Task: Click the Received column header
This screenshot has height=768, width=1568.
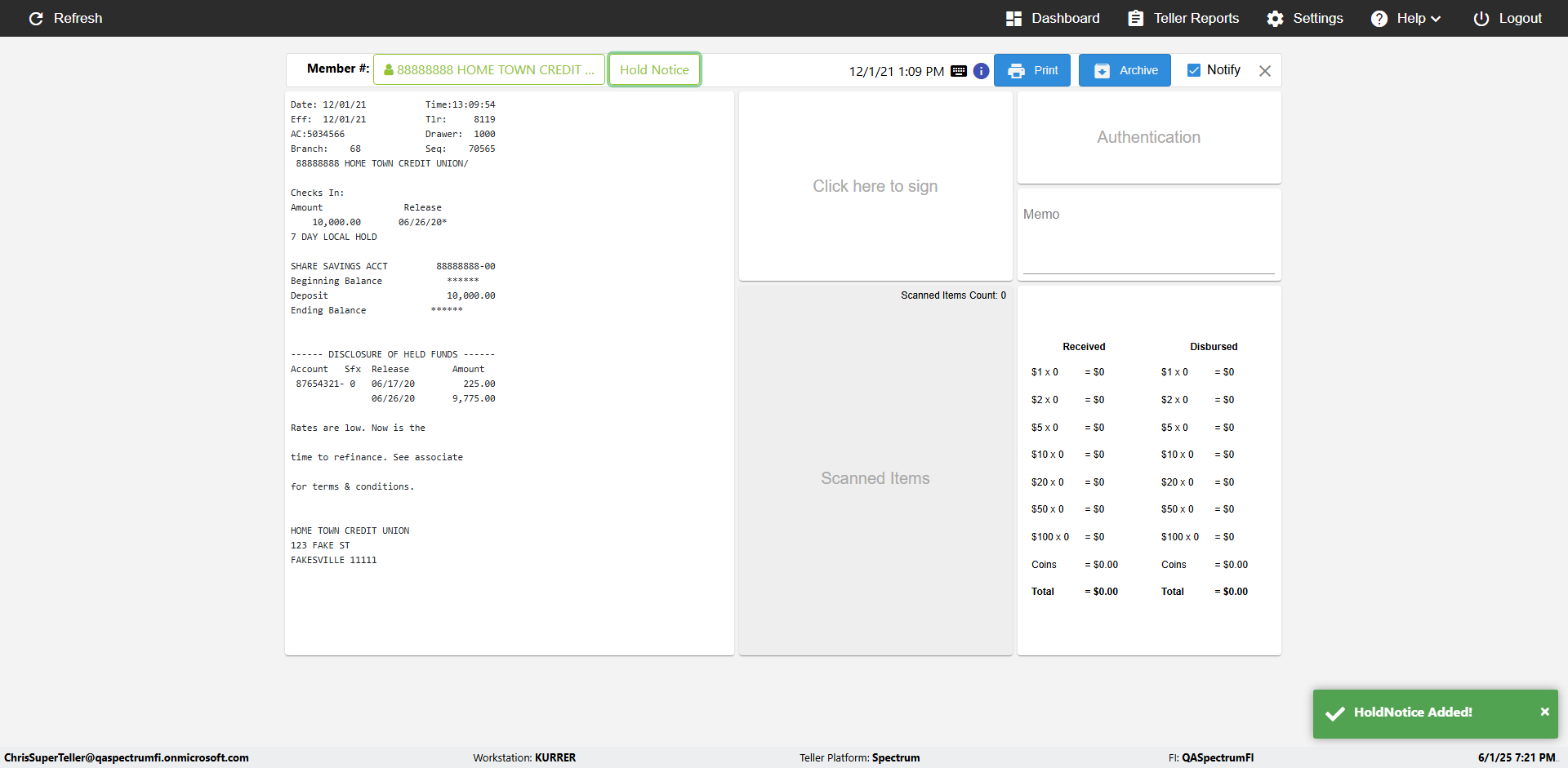Action: [1084, 347]
